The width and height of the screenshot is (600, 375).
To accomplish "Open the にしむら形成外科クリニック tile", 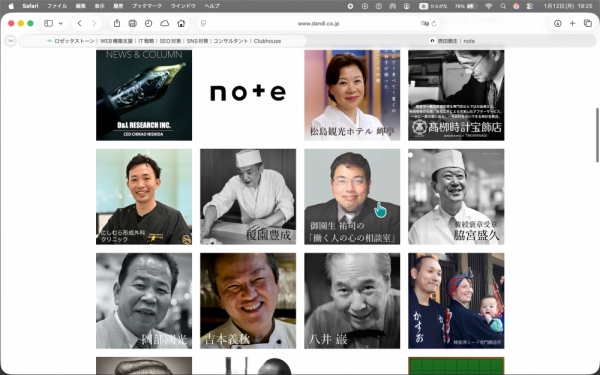I will tap(144, 197).
